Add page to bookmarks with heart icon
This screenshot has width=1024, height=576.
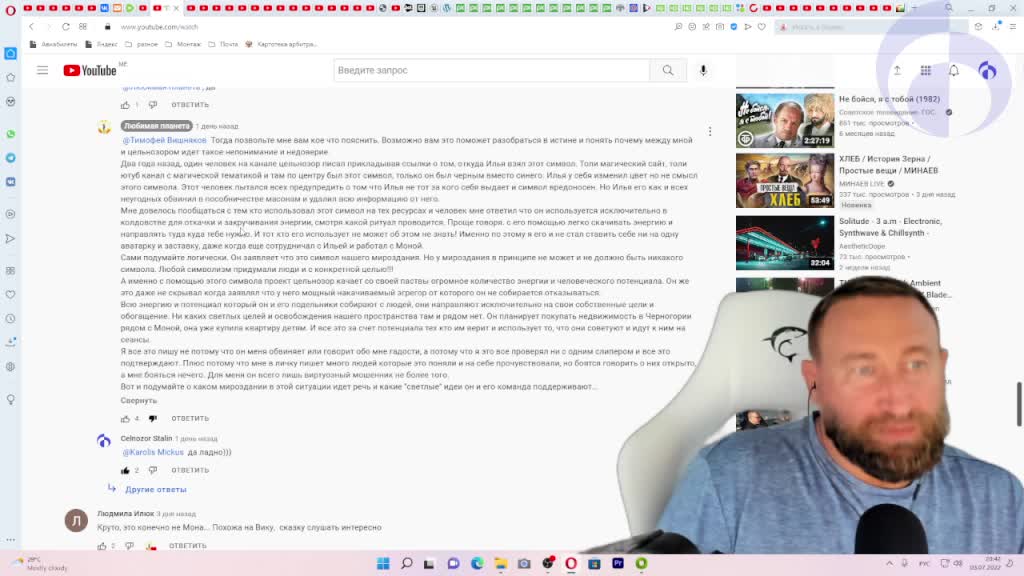(x=761, y=27)
